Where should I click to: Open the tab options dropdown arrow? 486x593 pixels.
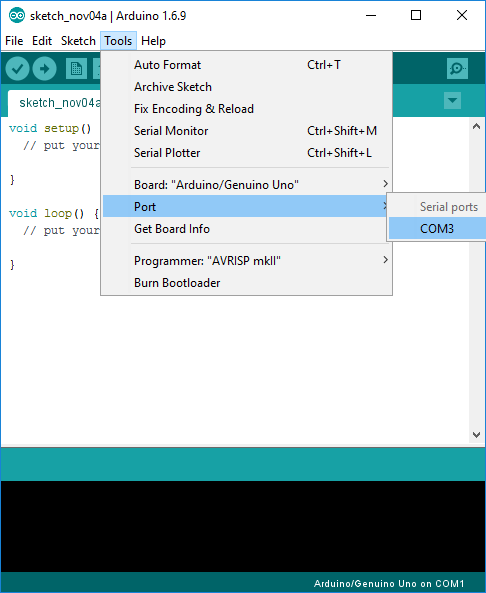pyautogui.click(x=452, y=101)
